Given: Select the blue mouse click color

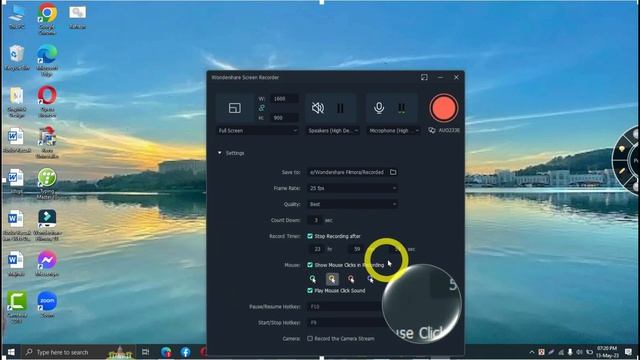Looking at the screenshot, I should pos(370,279).
